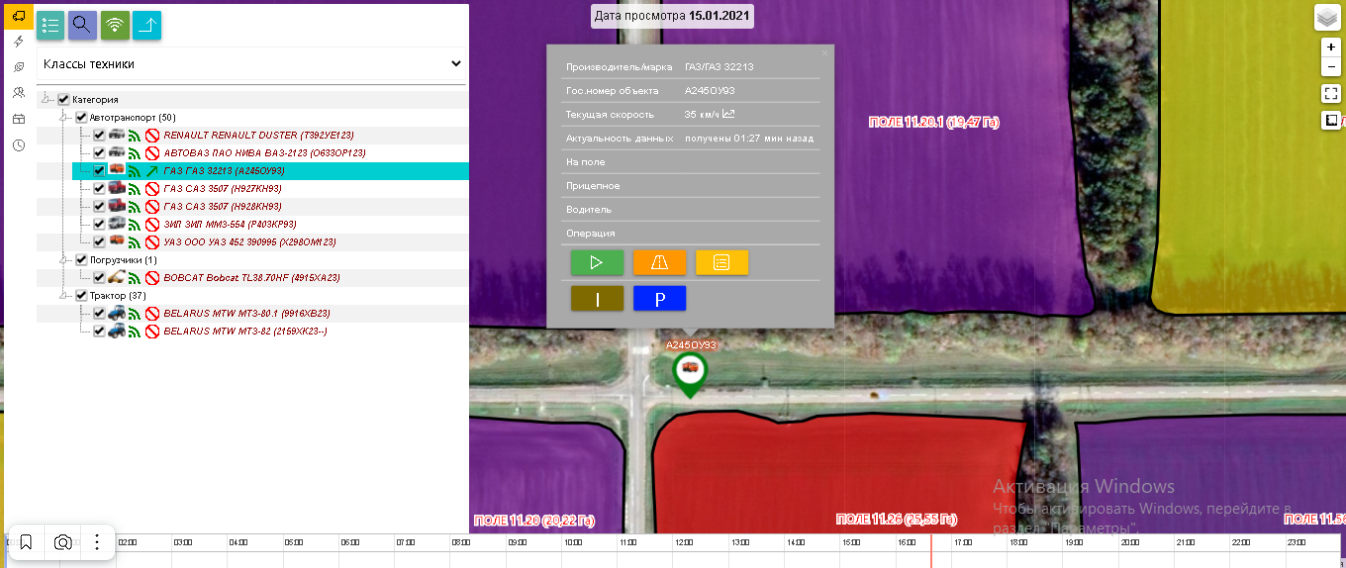Click the fullscreen map icon
This screenshot has height=568, width=1346.
click(x=1330, y=93)
